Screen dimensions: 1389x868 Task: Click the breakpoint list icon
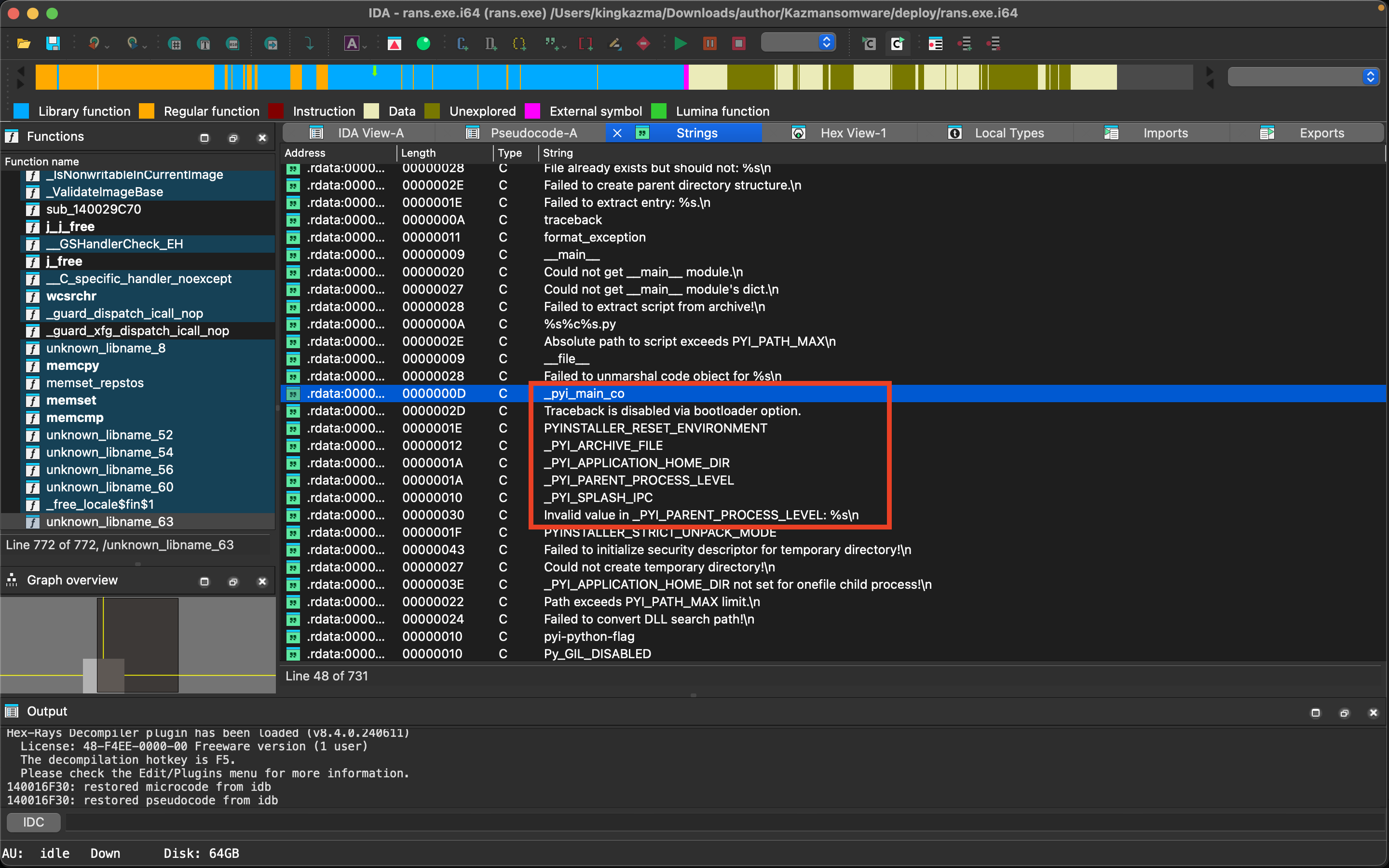tap(936, 43)
